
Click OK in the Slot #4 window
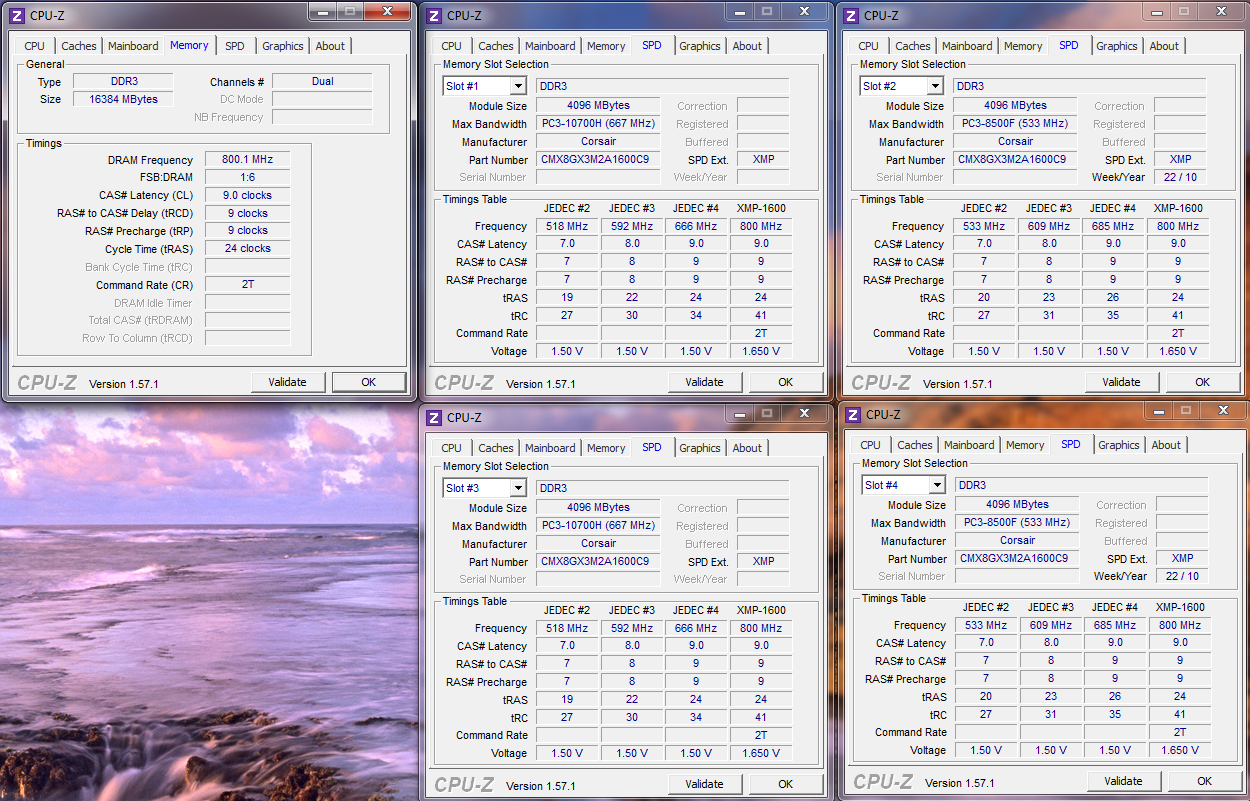1205,781
